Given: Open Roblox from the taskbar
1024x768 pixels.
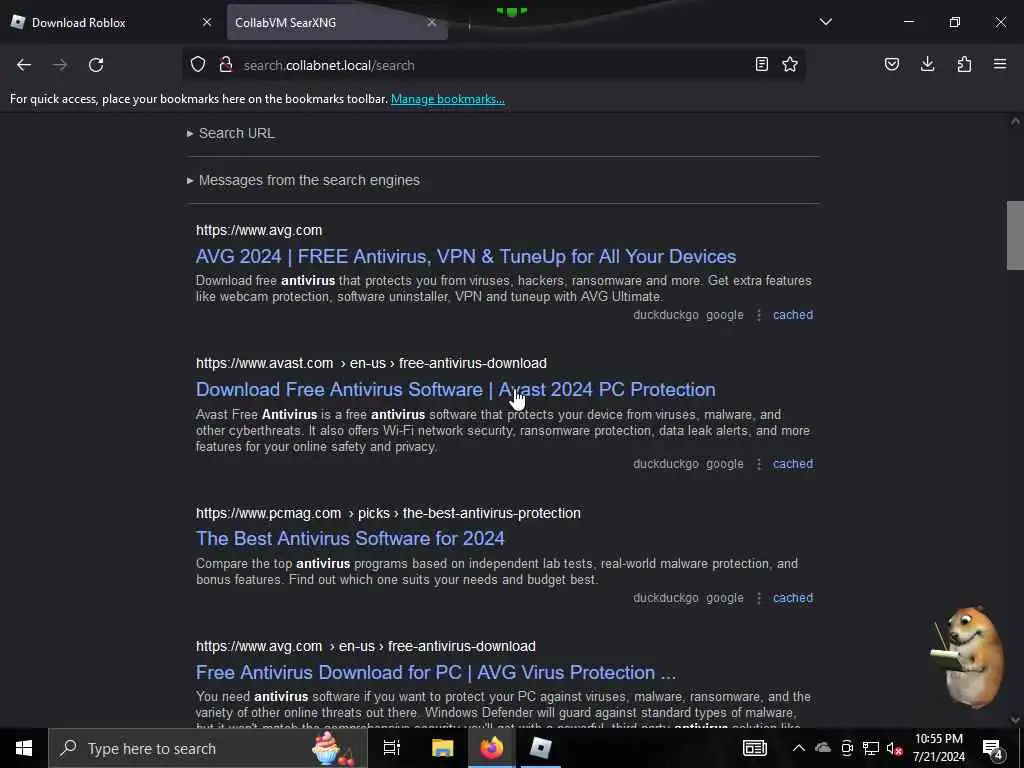Looking at the screenshot, I should pos(541,748).
